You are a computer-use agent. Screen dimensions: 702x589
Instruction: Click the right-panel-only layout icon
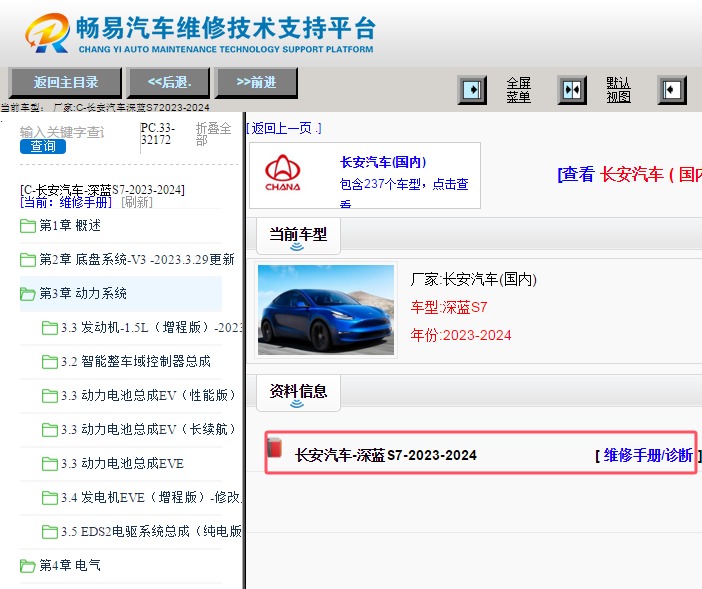(x=672, y=90)
